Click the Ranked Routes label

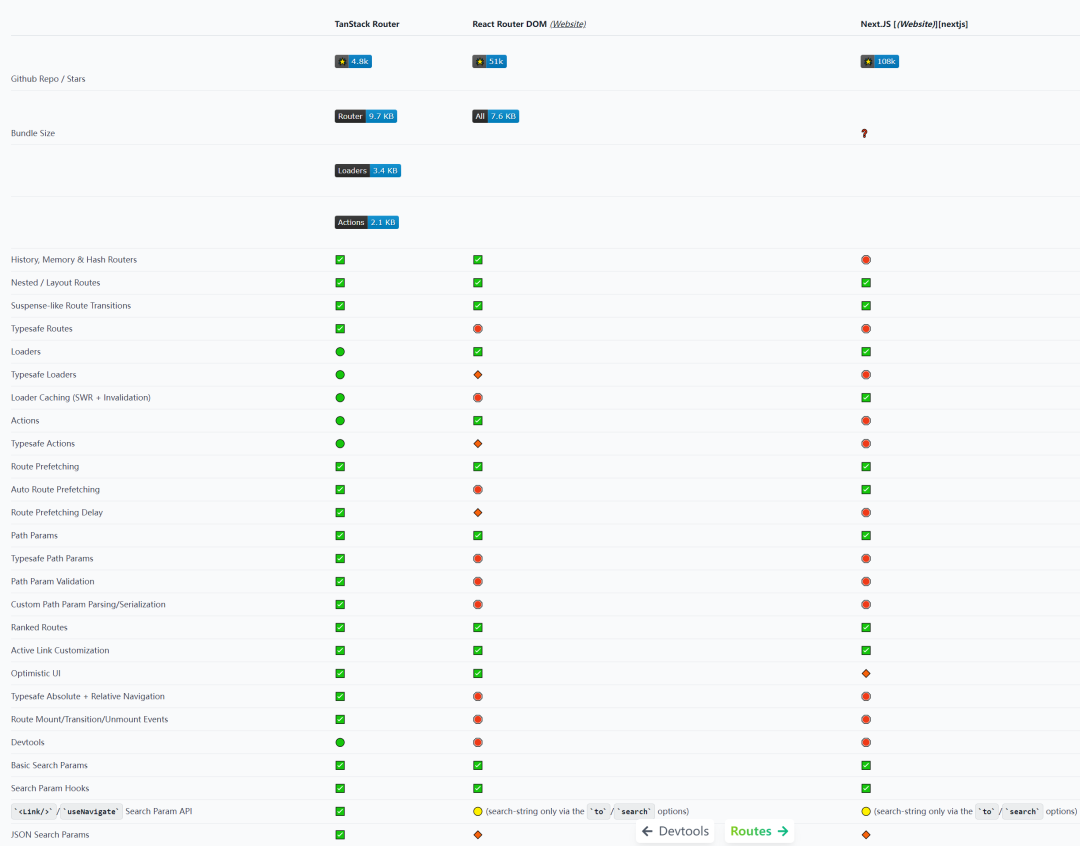39,628
